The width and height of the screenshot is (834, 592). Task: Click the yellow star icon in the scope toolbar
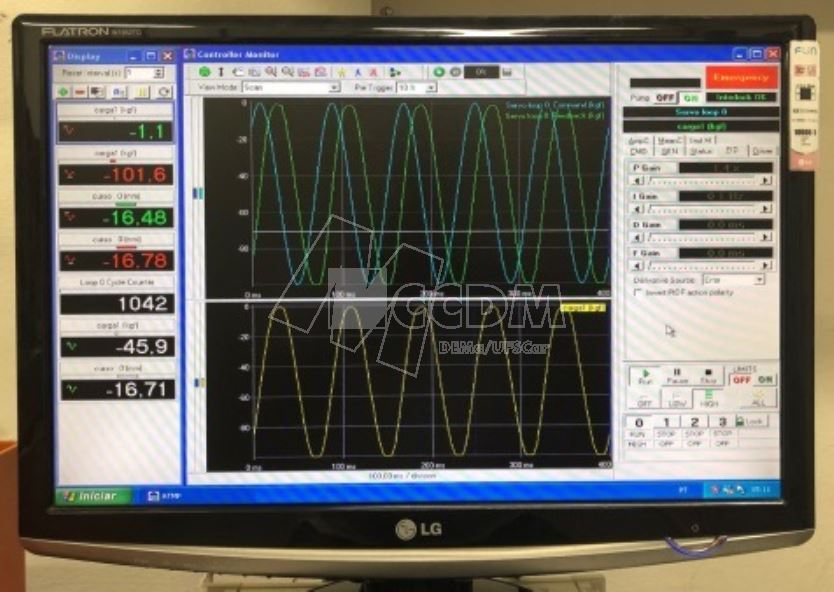coord(341,72)
